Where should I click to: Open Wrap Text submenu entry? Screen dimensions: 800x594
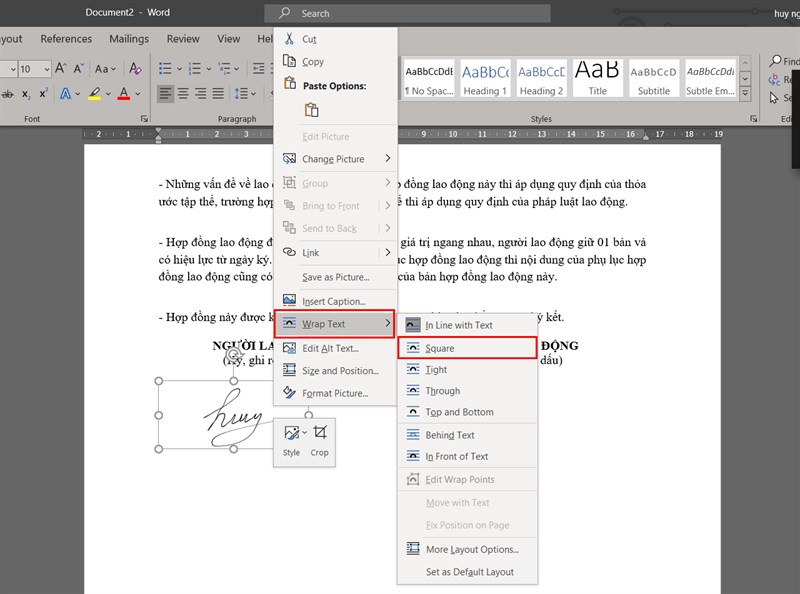click(335, 324)
